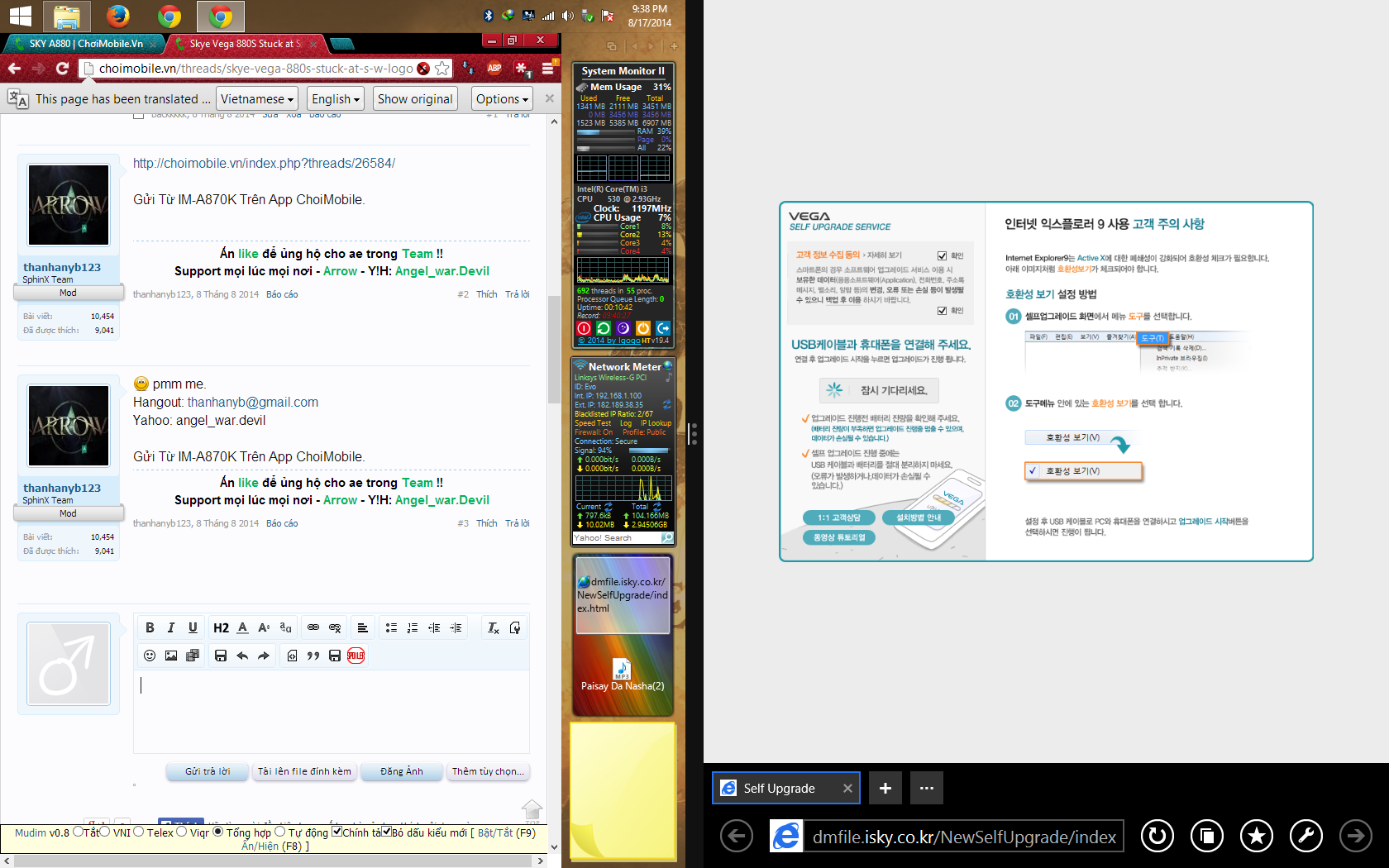This screenshot has width=1389, height=868.
Task: Select the VNI input method
Action: (x=105, y=832)
